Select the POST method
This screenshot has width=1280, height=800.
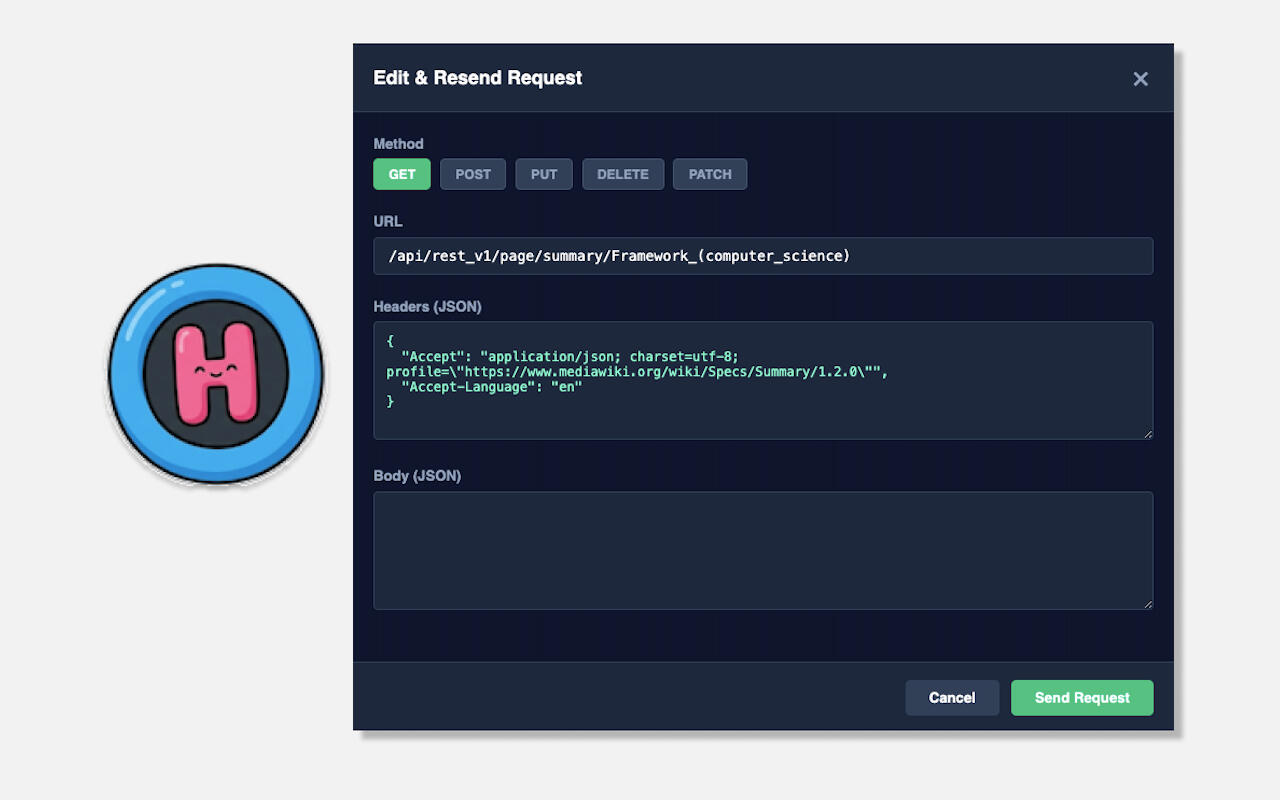pos(472,174)
